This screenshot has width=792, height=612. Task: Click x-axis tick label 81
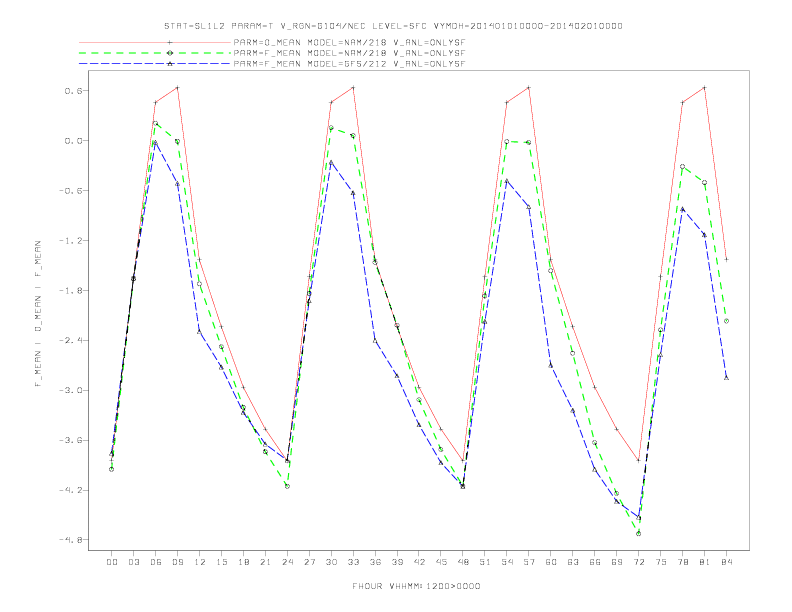coord(705,562)
